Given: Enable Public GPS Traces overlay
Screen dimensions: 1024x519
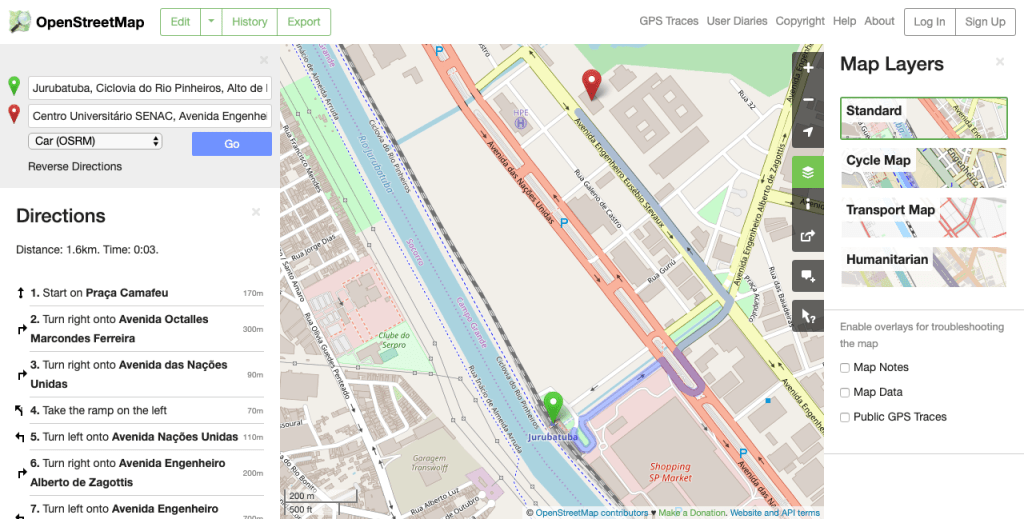Looking at the screenshot, I should (846, 417).
